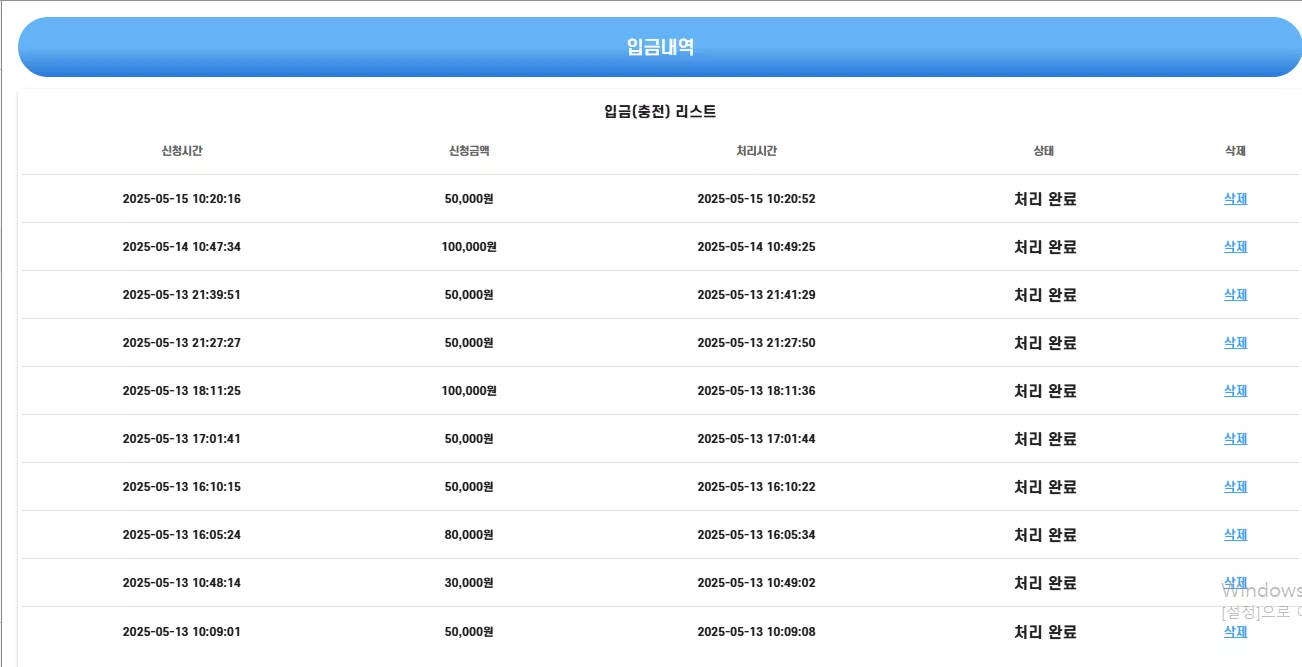1302x667 pixels.
Task: Click request time 2025-05-13 18:11:25
Action: click(x=182, y=391)
